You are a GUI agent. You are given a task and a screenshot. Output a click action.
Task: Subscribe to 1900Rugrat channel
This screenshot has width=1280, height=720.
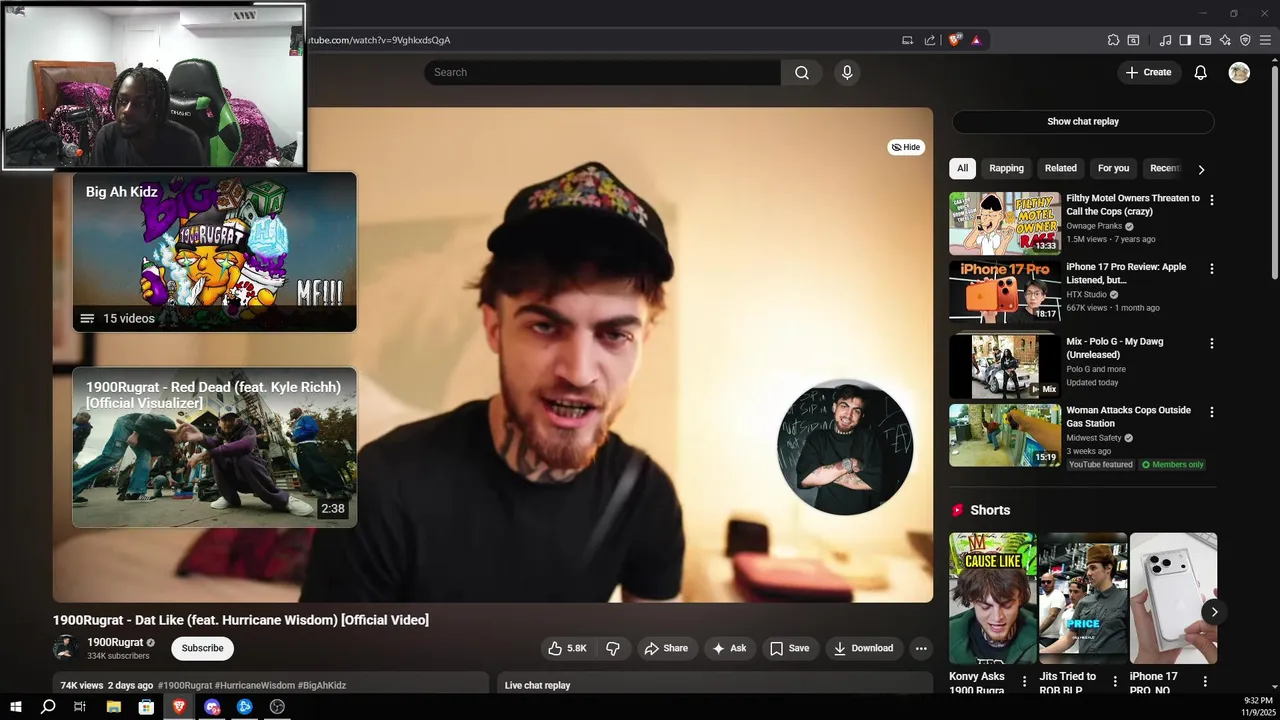202,648
